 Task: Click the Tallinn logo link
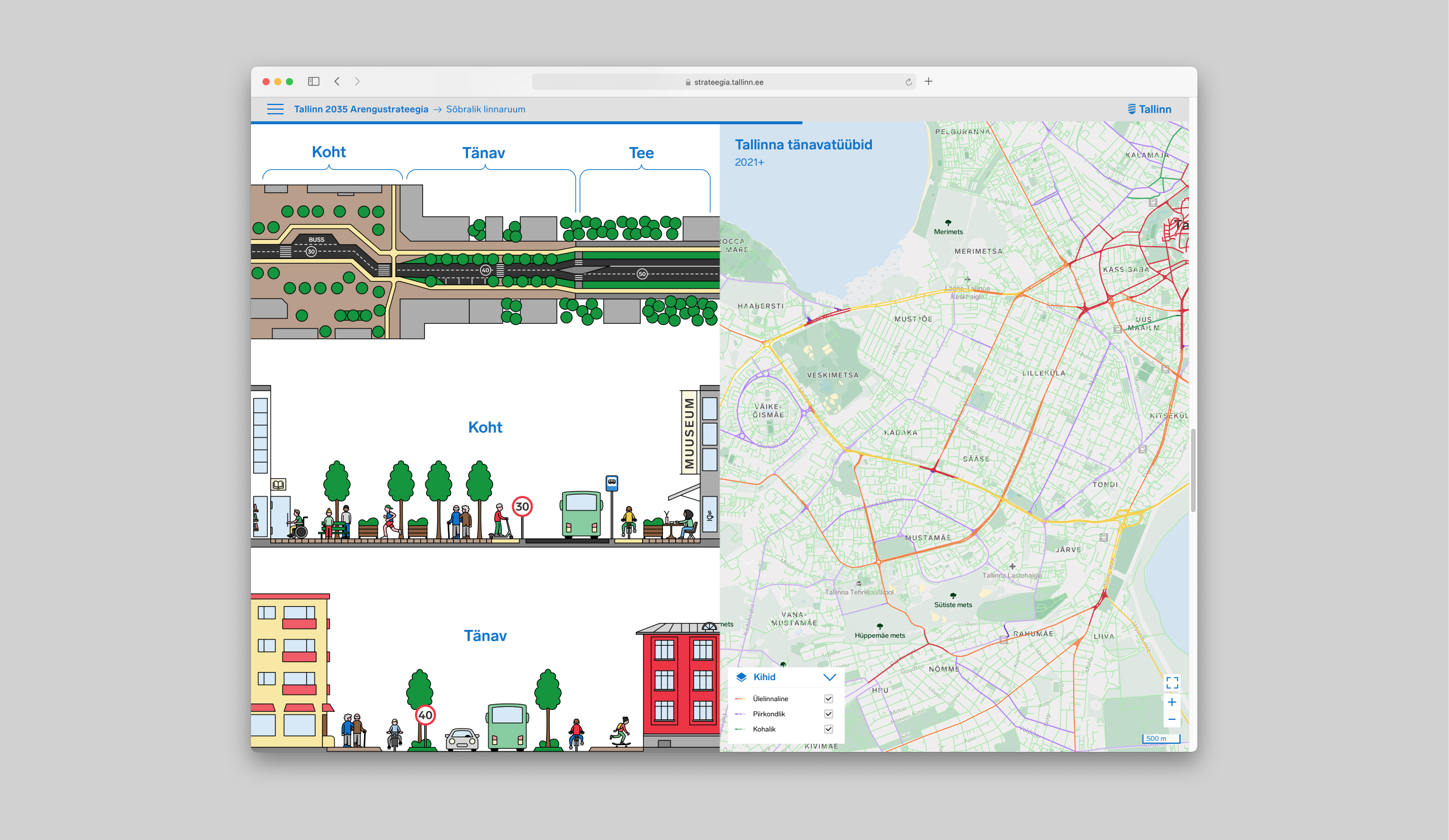click(1149, 109)
